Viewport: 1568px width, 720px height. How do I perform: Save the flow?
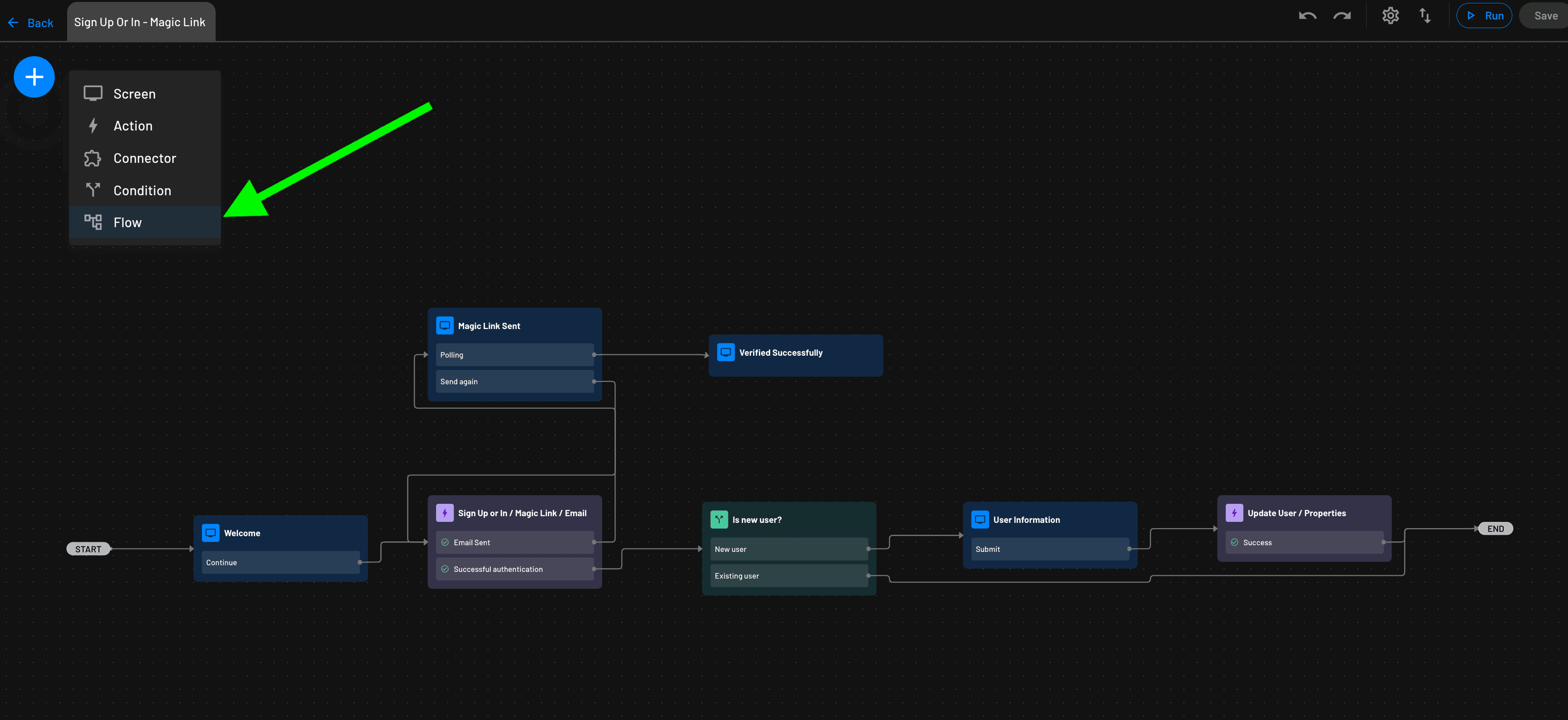click(x=1545, y=16)
